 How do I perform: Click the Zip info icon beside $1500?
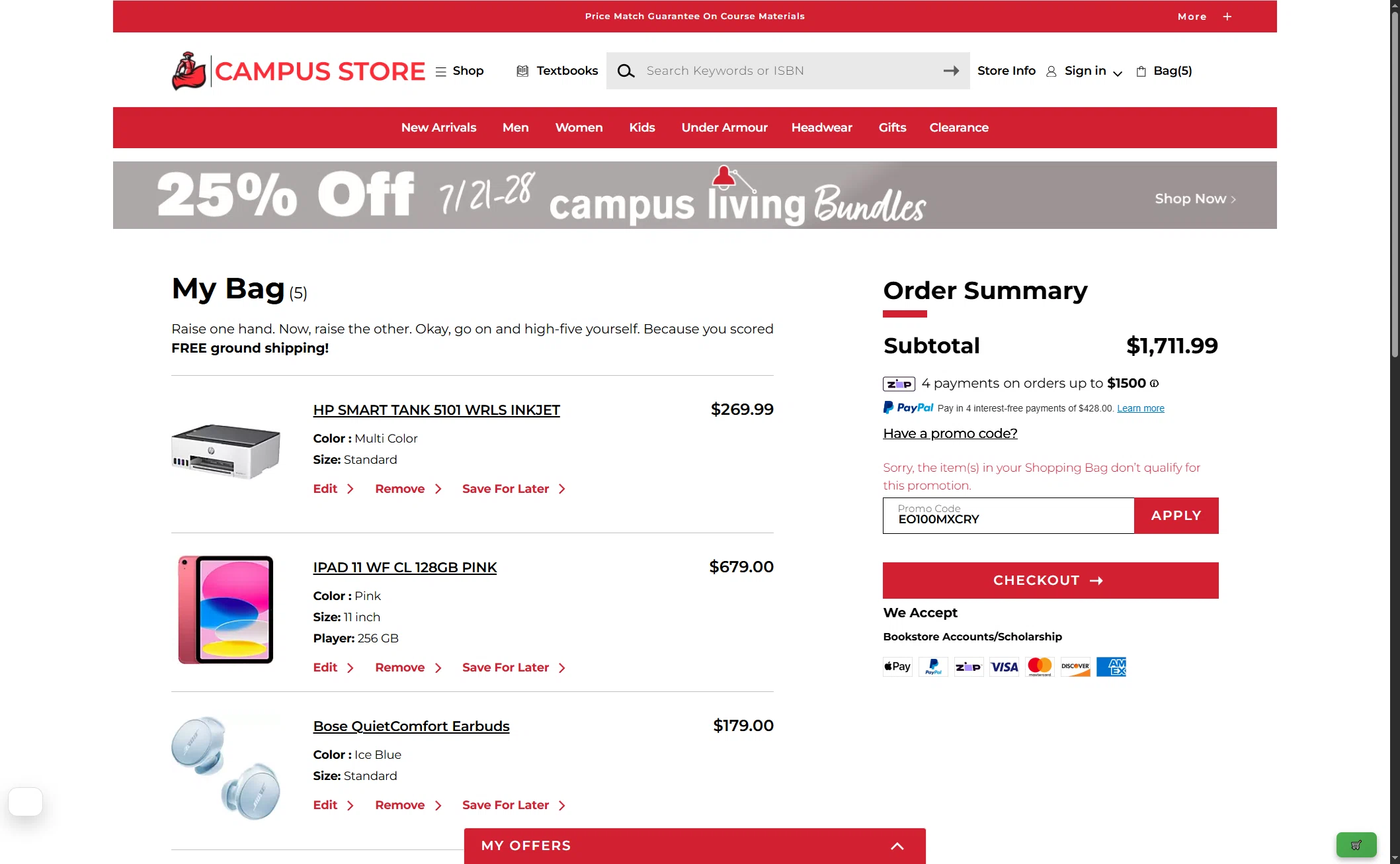1154,384
